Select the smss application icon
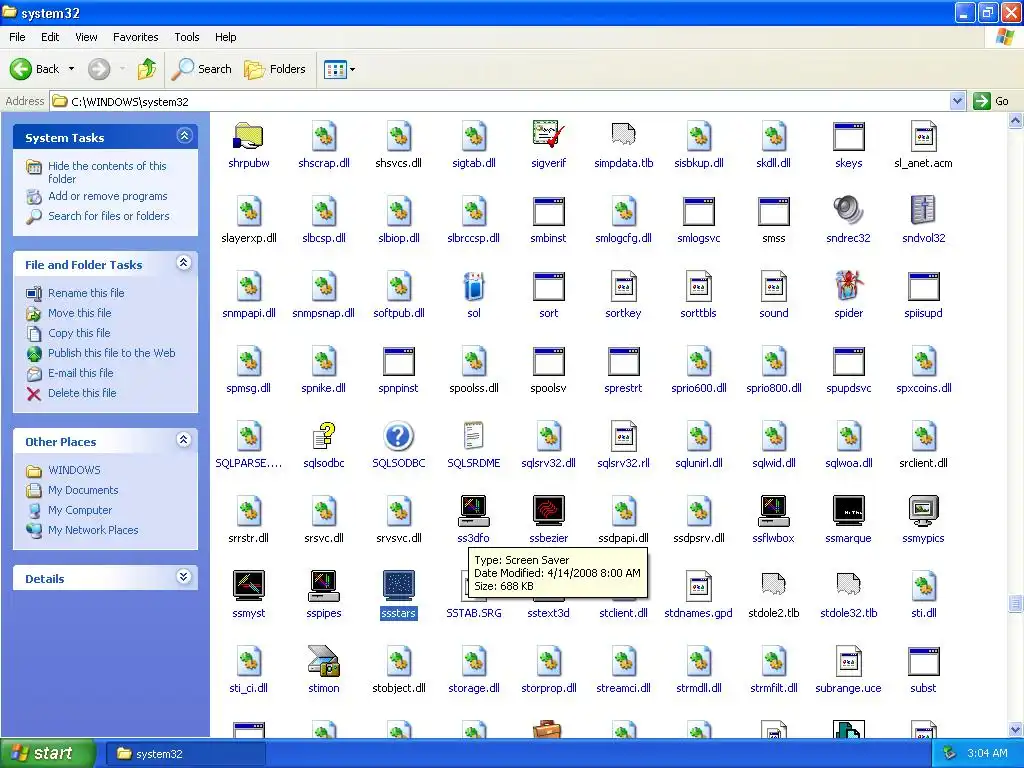The image size is (1024, 768). 774,211
